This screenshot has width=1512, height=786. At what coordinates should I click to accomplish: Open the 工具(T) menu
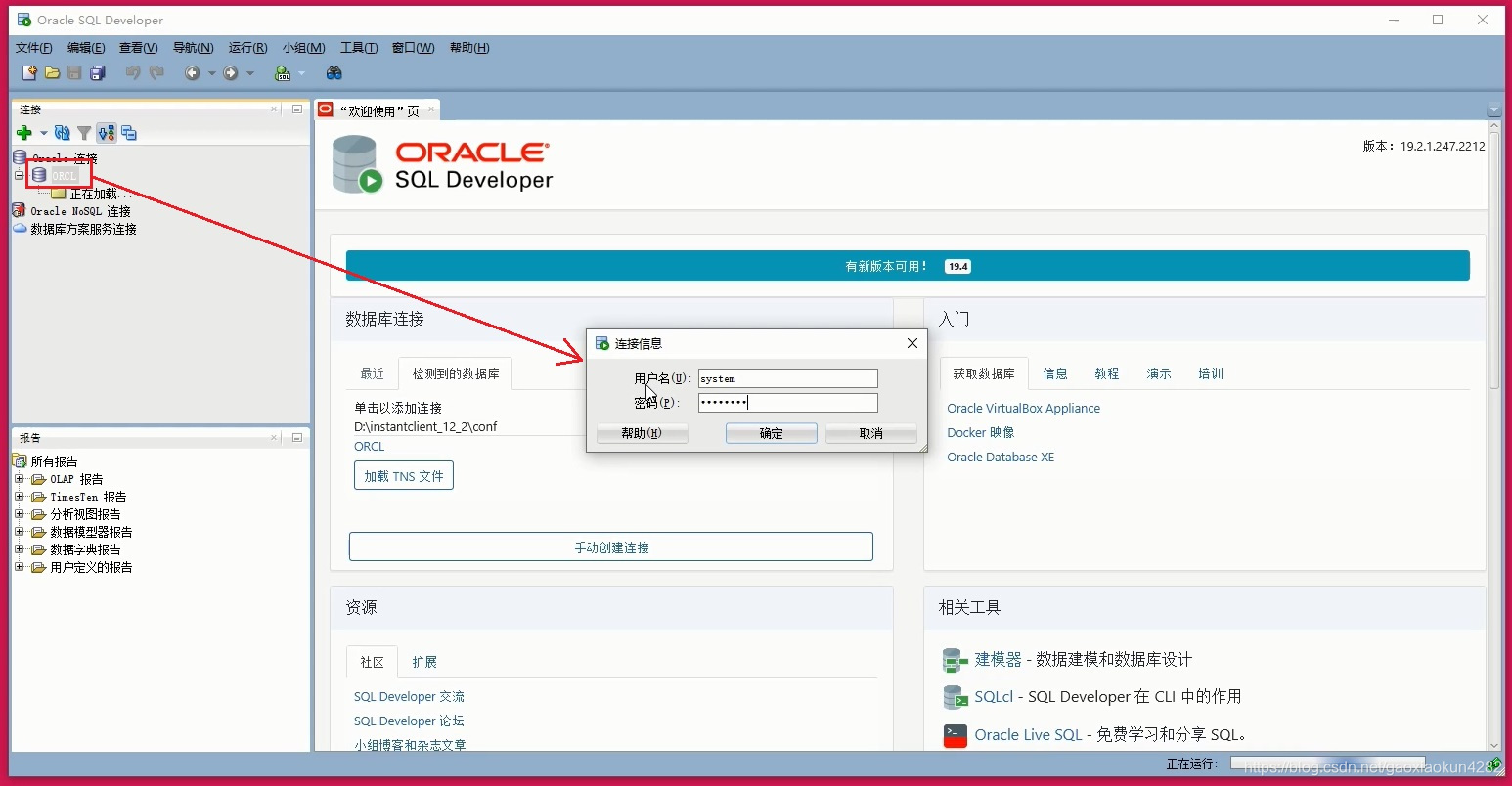[x=359, y=48]
